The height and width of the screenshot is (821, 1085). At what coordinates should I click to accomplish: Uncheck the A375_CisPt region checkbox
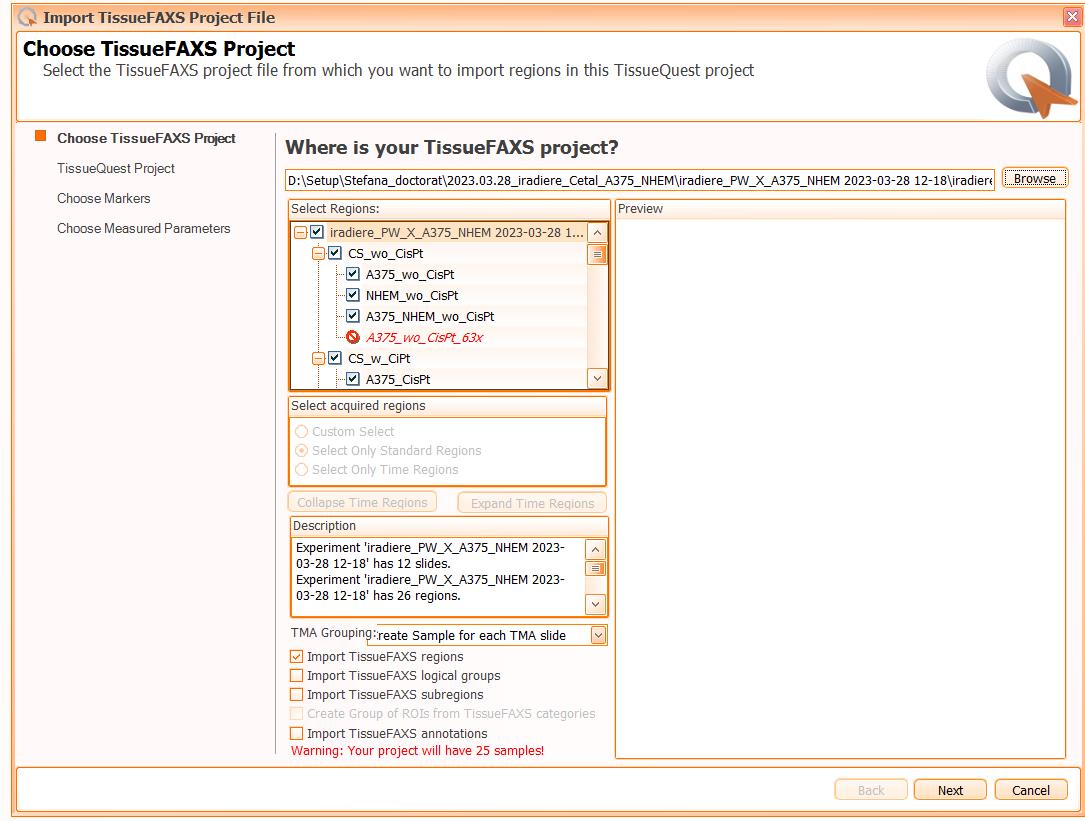[353, 379]
